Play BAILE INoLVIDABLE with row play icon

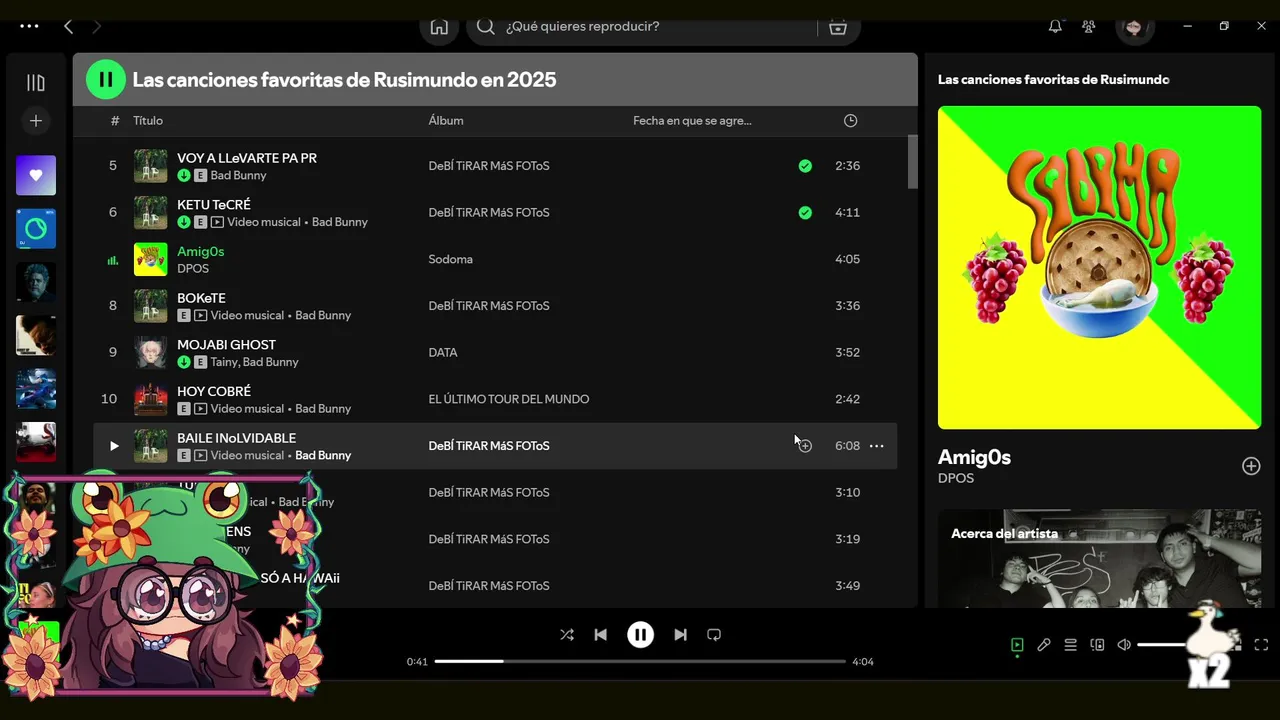point(113,446)
